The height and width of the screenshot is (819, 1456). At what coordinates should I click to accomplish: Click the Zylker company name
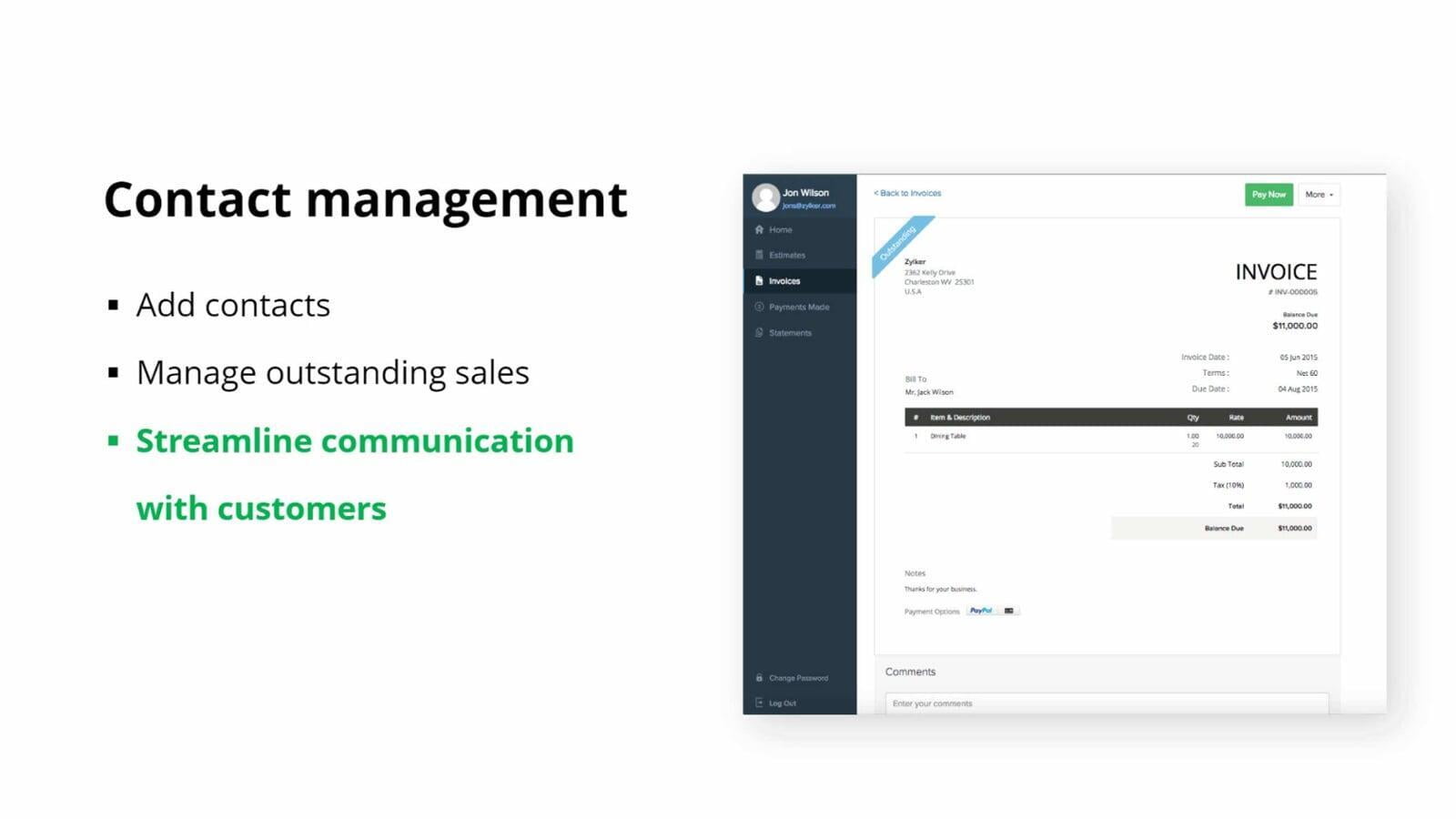[x=915, y=262]
